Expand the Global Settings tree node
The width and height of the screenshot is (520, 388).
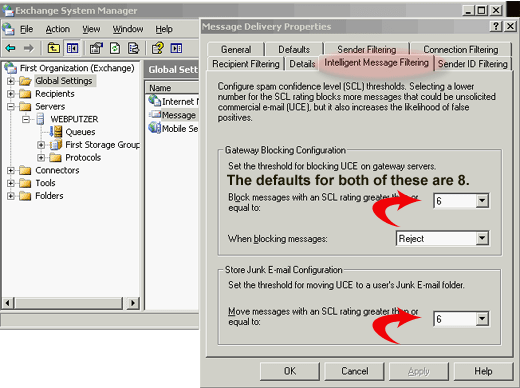(x=11, y=81)
